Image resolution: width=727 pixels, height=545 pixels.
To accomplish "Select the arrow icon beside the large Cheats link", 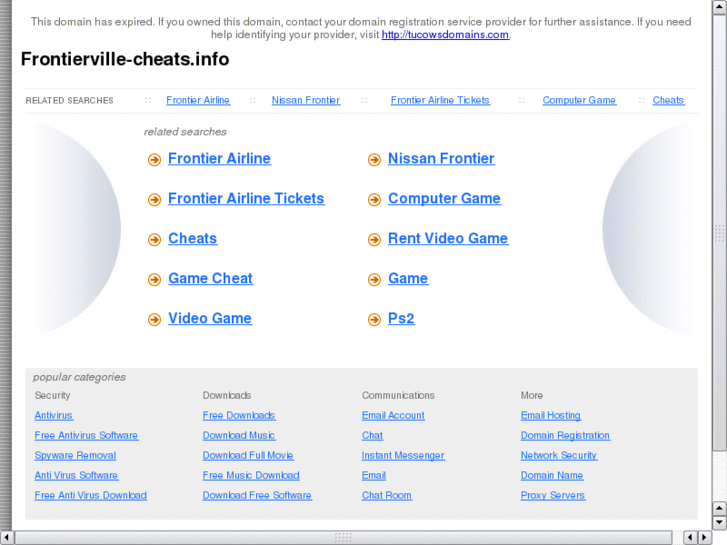I will click(154, 240).
